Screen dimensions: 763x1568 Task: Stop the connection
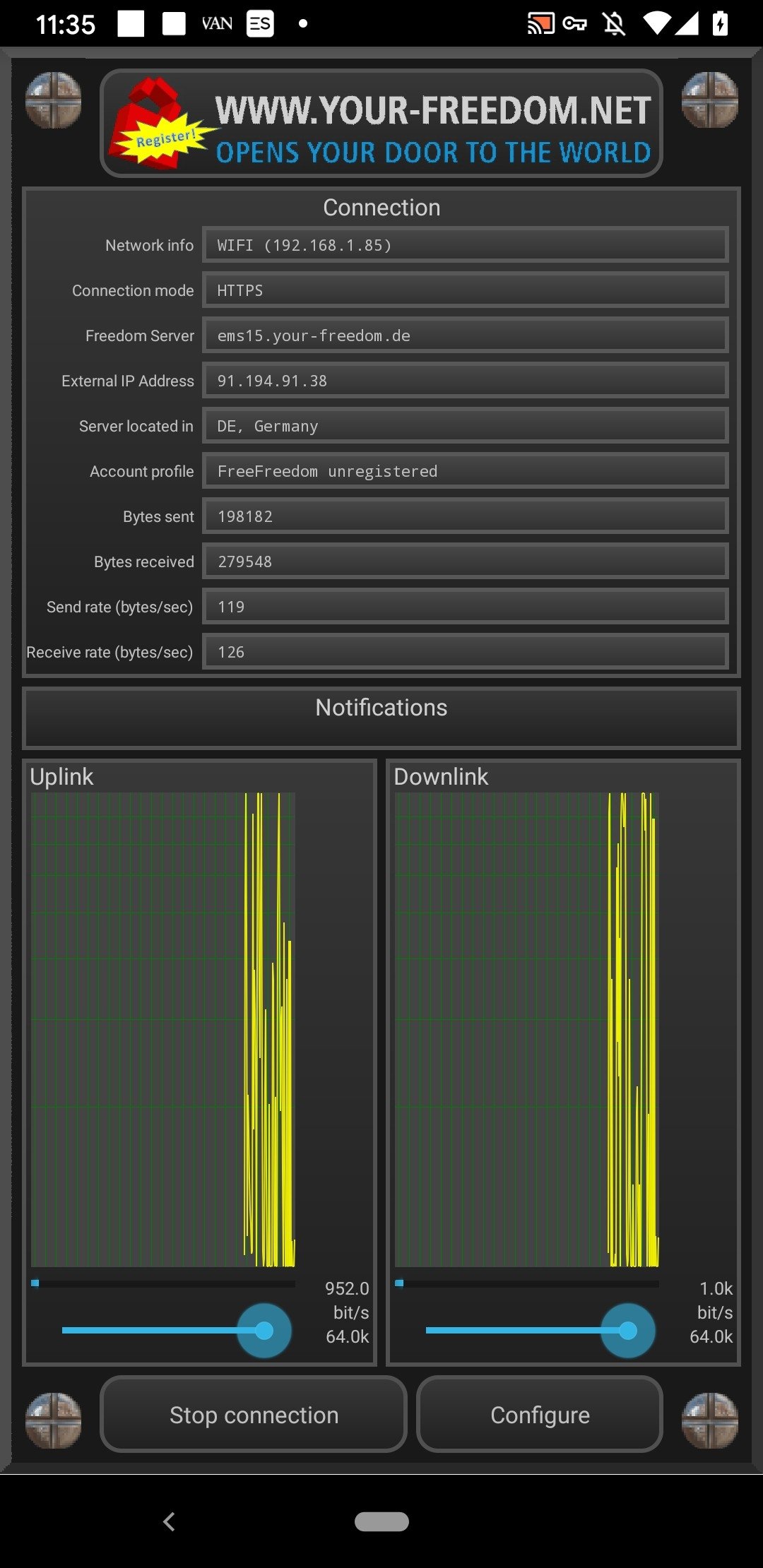click(254, 1415)
